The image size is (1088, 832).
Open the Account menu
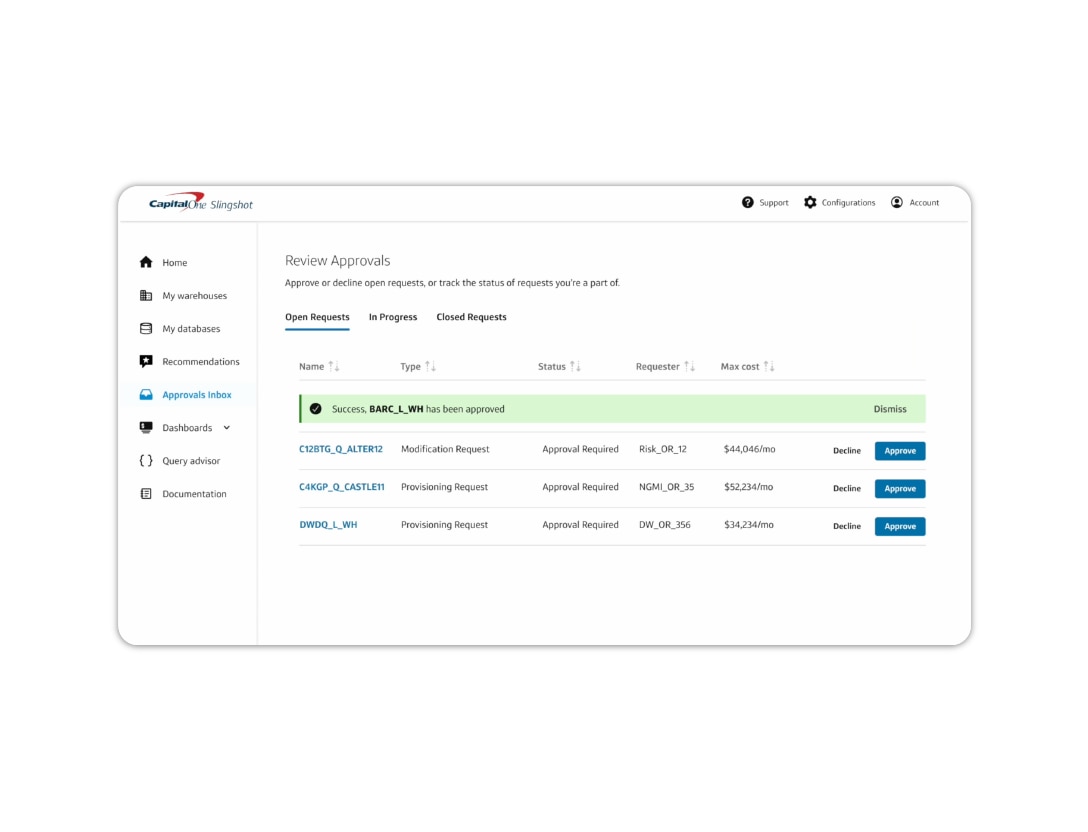(898, 202)
